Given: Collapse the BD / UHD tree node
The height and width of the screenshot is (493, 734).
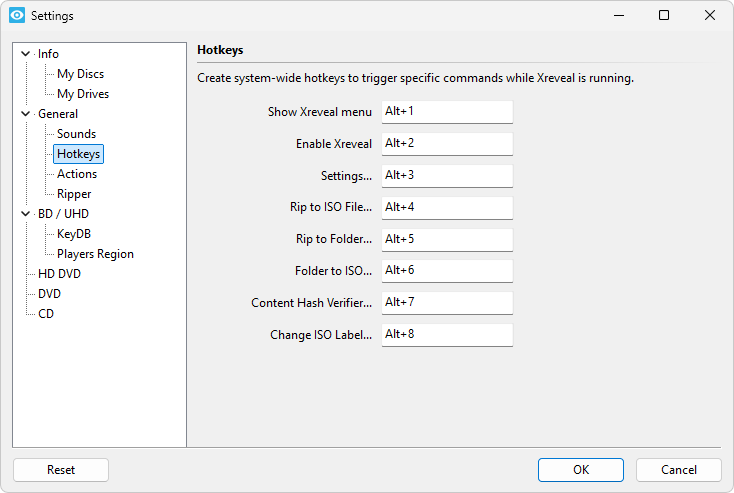Looking at the screenshot, I should tap(25, 214).
